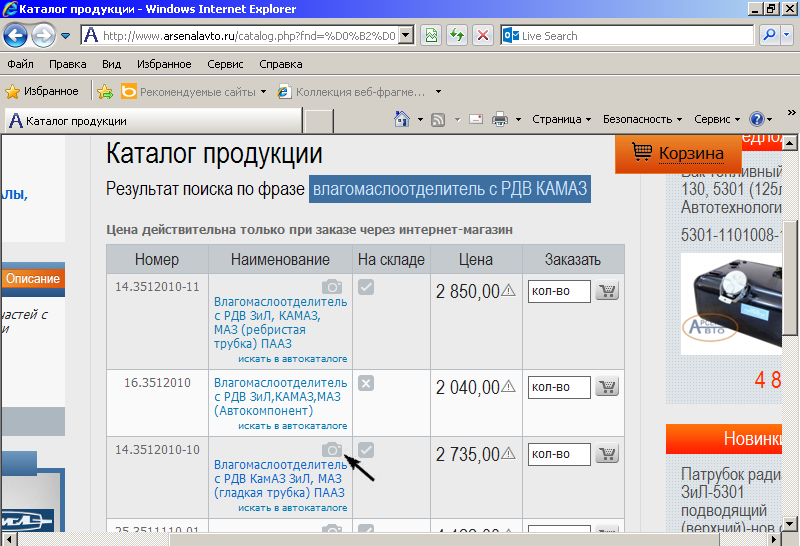Click out-of-stock X mark for item 16.3512010
Image resolution: width=800 pixels, height=546 pixels.
tap(366, 383)
